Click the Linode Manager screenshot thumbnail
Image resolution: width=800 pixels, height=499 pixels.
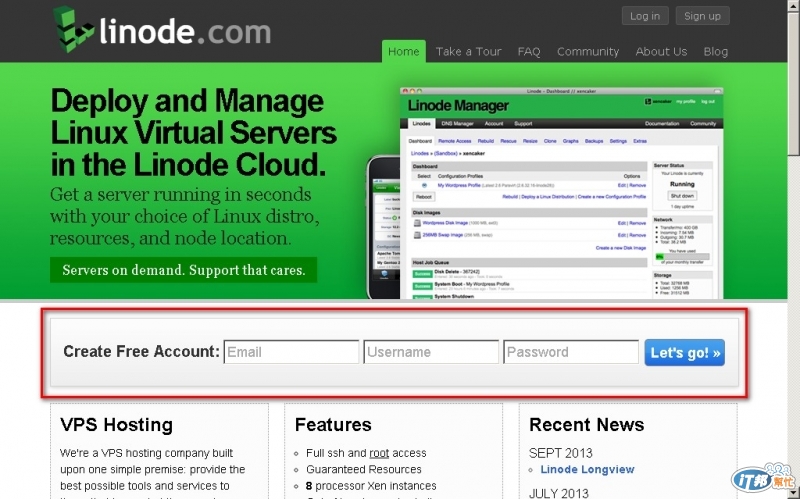561,193
